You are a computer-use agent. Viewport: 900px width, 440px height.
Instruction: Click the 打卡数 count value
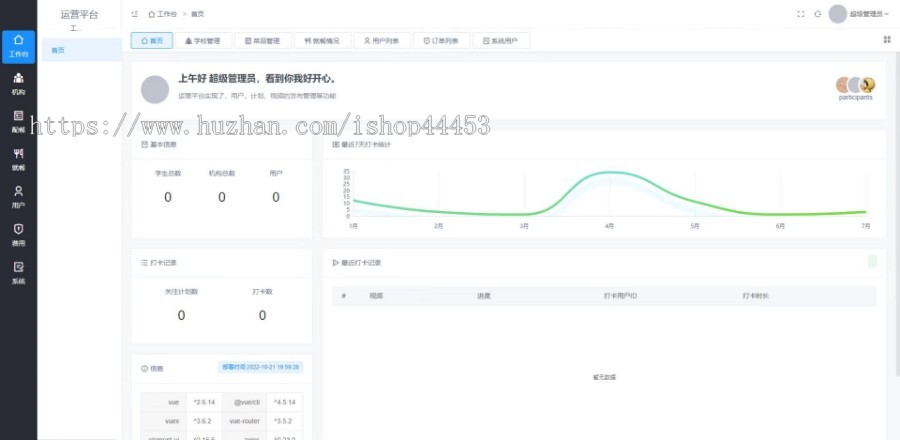pyautogui.click(x=262, y=316)
